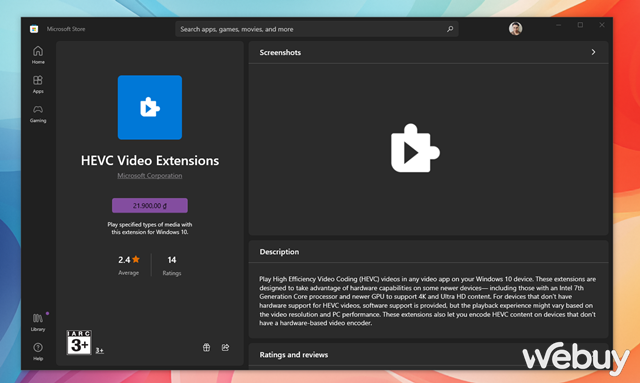Click the Search apps, games, movies field
Screen dimensions: 640x383
tap(317, 29)
